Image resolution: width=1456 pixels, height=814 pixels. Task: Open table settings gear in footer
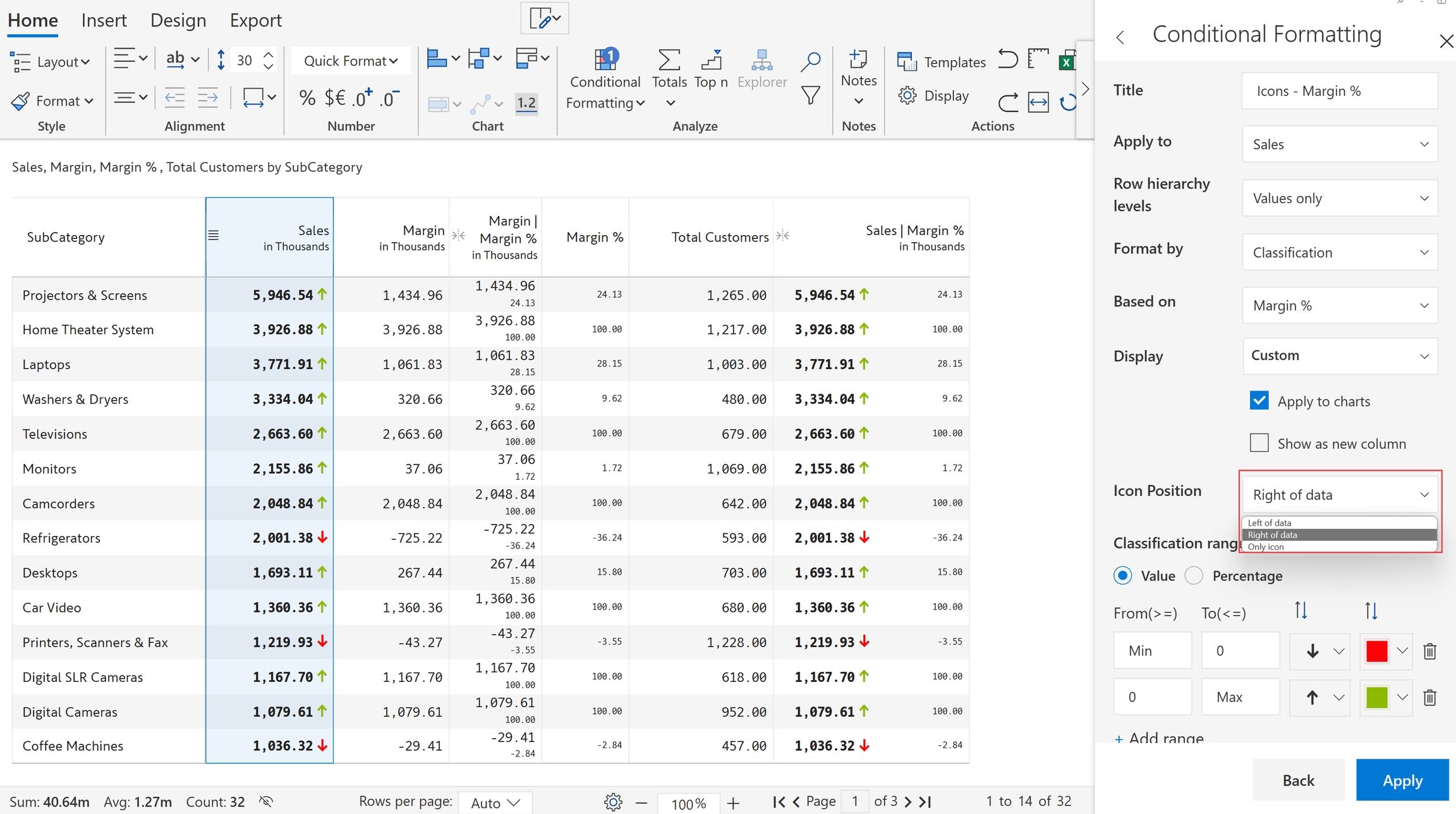(612, 802)
